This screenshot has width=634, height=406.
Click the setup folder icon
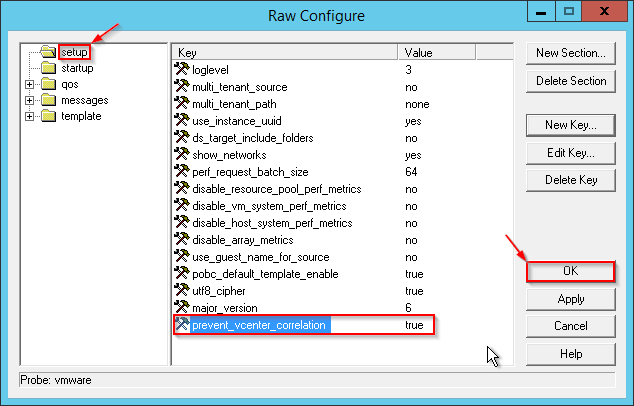click(x=48, y=52)
